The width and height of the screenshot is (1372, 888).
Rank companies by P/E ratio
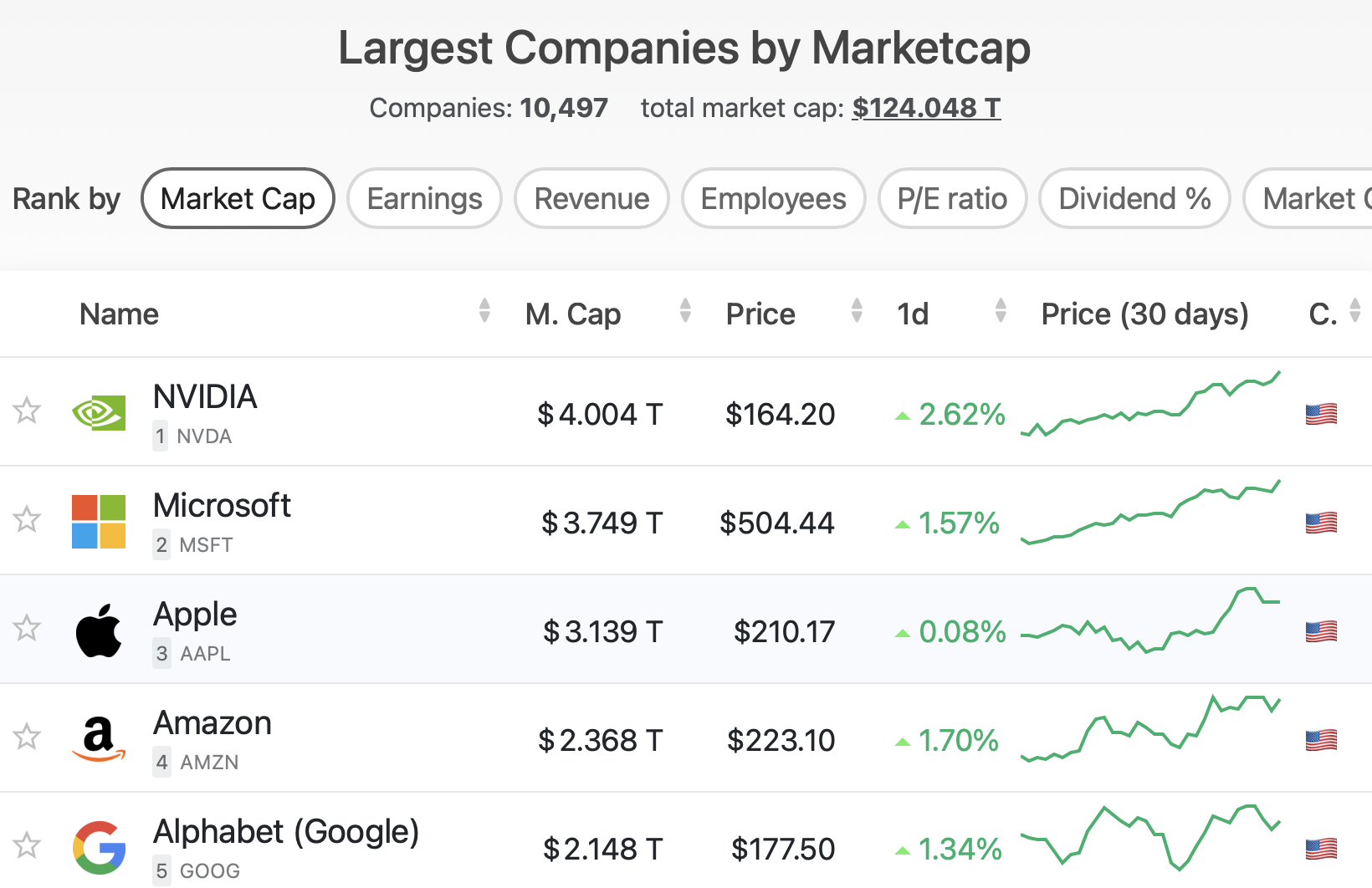tap(952, 198)
